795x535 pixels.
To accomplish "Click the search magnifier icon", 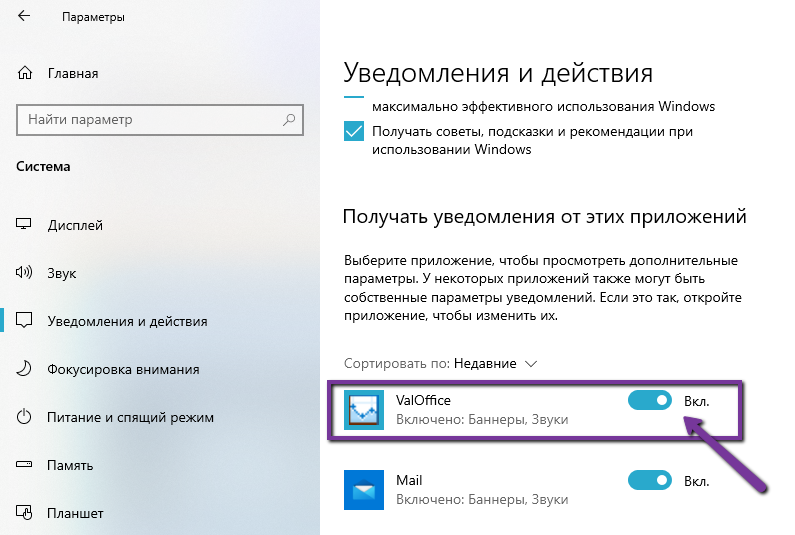I will [x=289, y=120].
